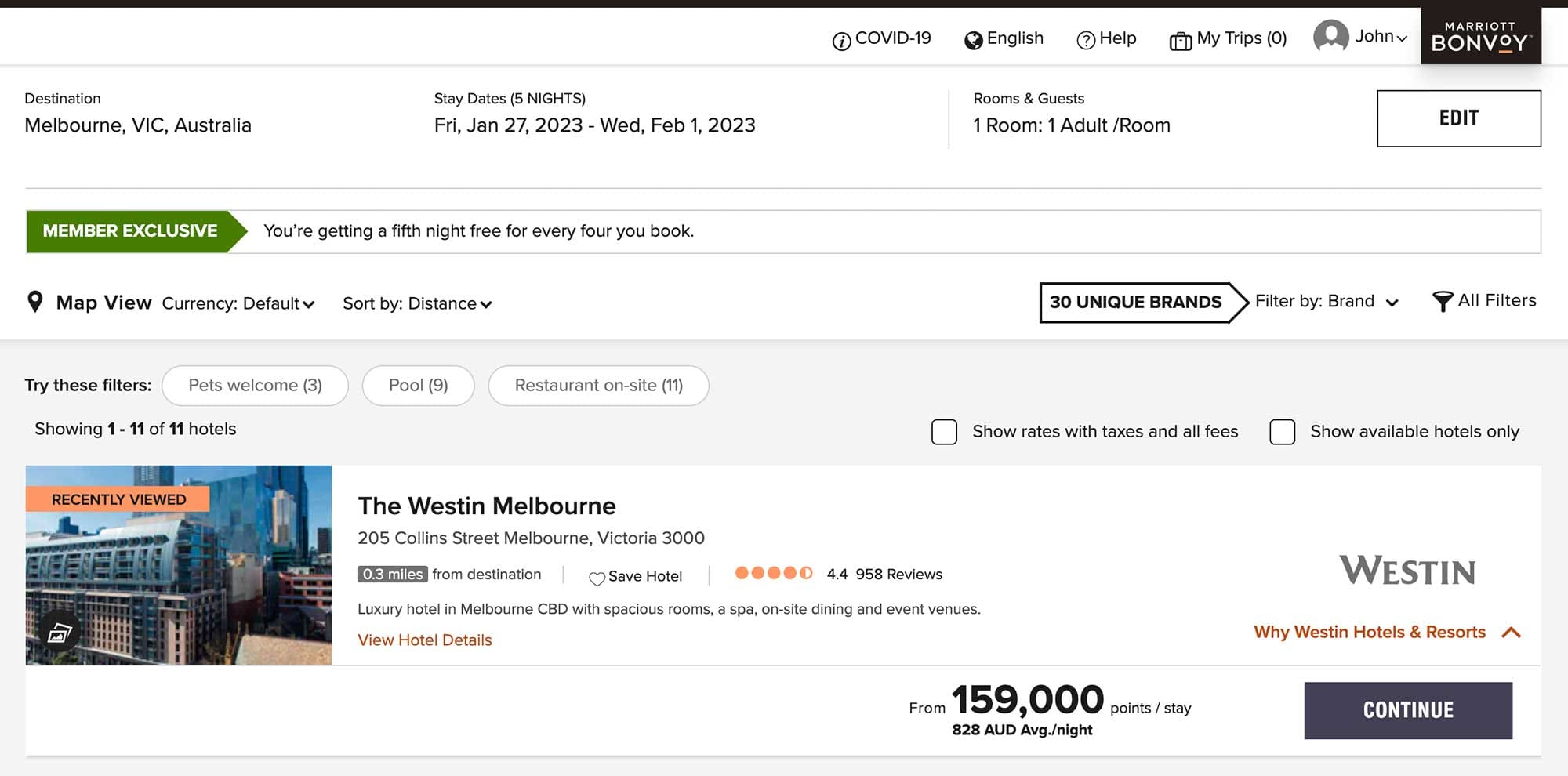This screenshot has height=776, width=1568.
Task: Click the COVID-19 info icon
Action: (841, 38)
